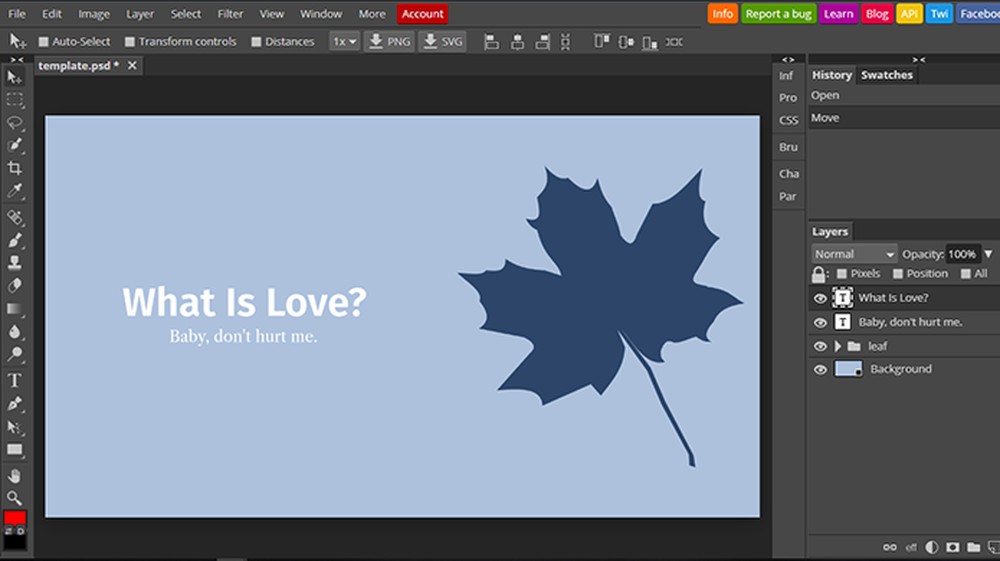The image size is (1000, 561).
Task: Enable the Transform controls checkbox
Action: coord(130,42)
